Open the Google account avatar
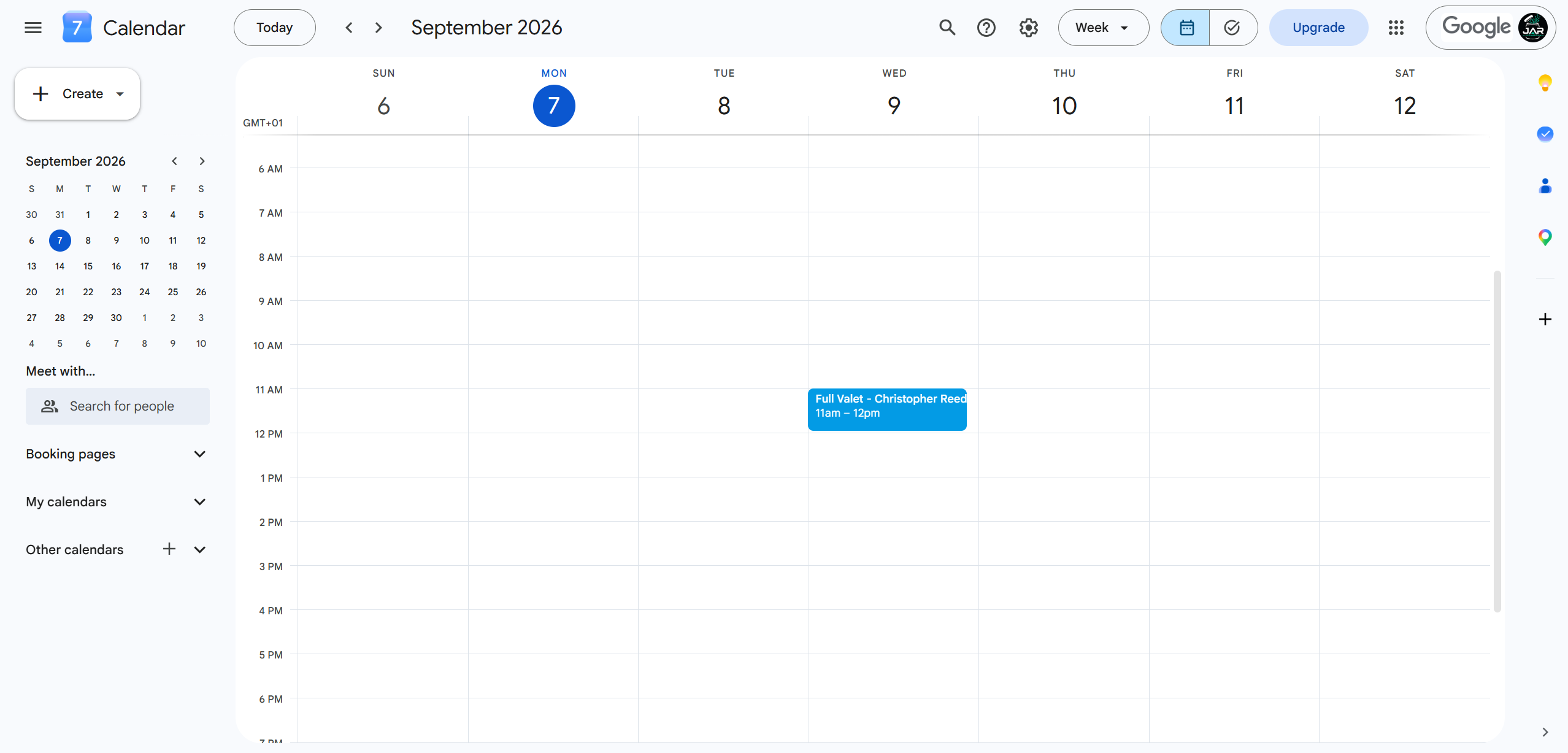Image resolution: width=1568 pixels, height=753 pixels. pyautogui.click(x=1533, y=28)
